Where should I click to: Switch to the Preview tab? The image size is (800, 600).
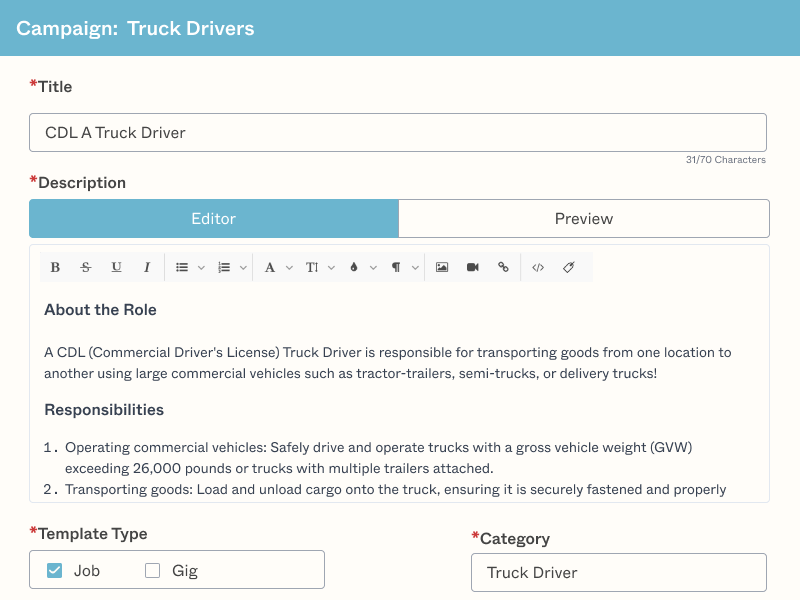pos(584,218)
